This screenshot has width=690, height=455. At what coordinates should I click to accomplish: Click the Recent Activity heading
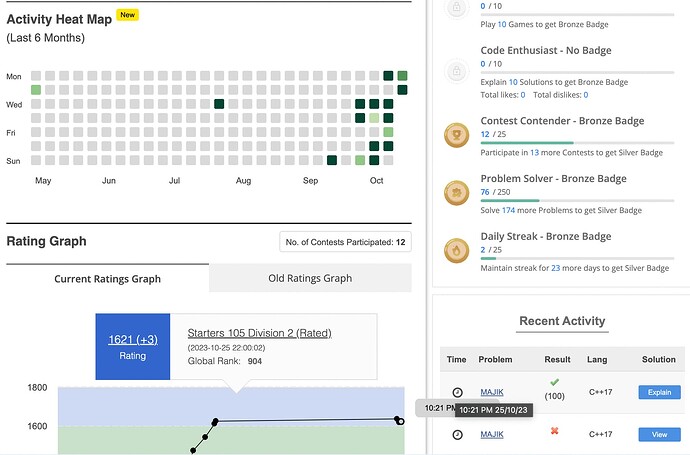click(562, 321)
